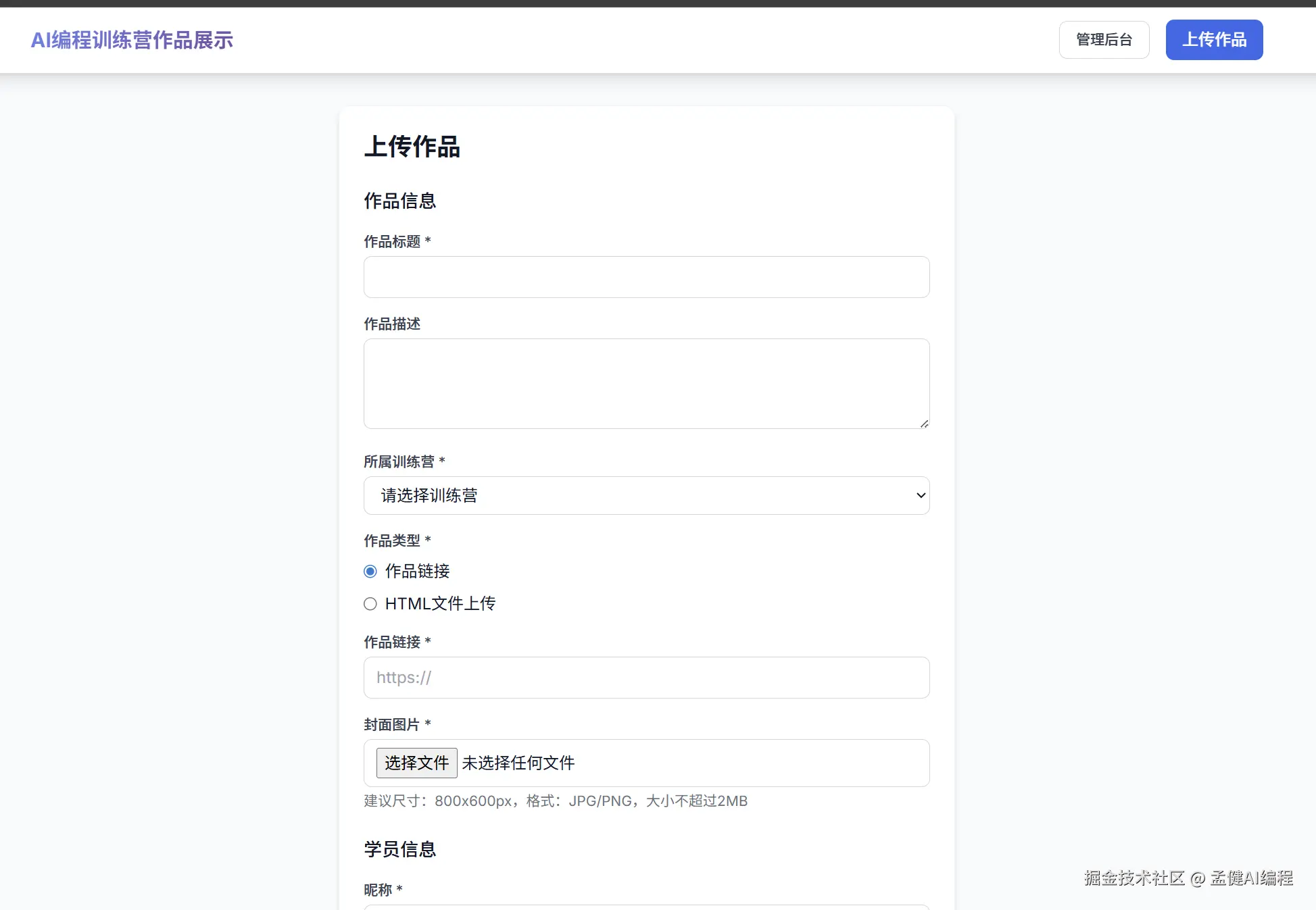Click the textarea resize handle corner
This screenshot has height=910, width=1316.
pos(923,423)
